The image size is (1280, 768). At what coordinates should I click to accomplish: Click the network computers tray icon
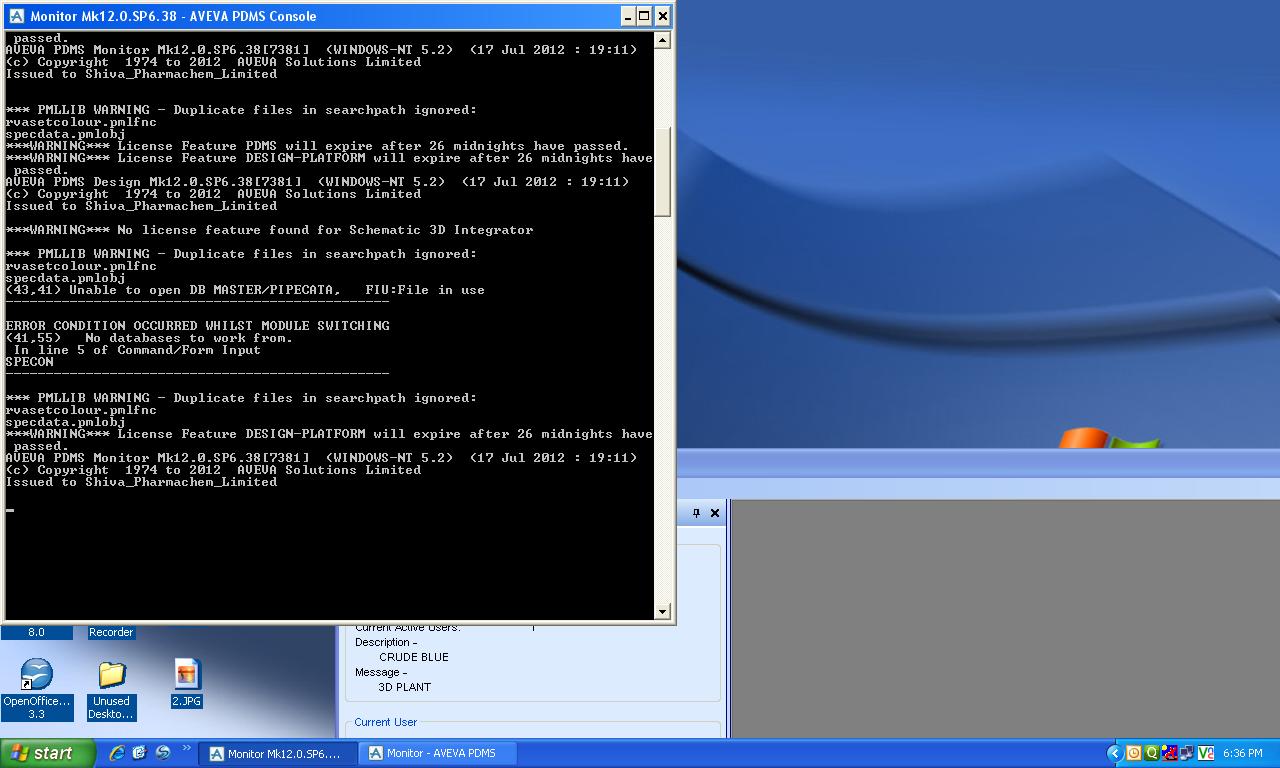click(1187, 753)
